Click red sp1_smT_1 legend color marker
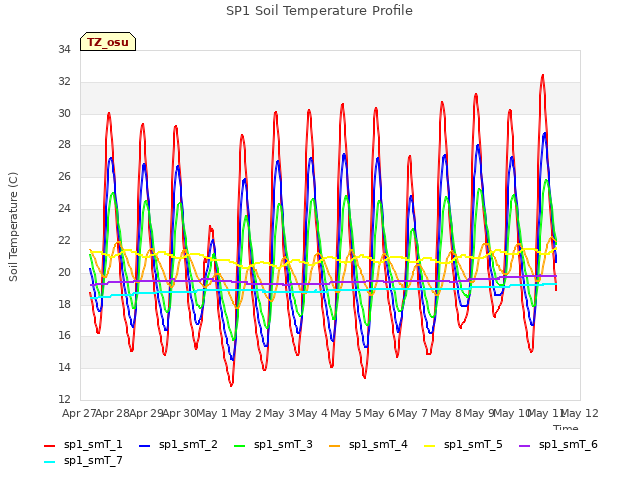 click(x=49, y=446)
